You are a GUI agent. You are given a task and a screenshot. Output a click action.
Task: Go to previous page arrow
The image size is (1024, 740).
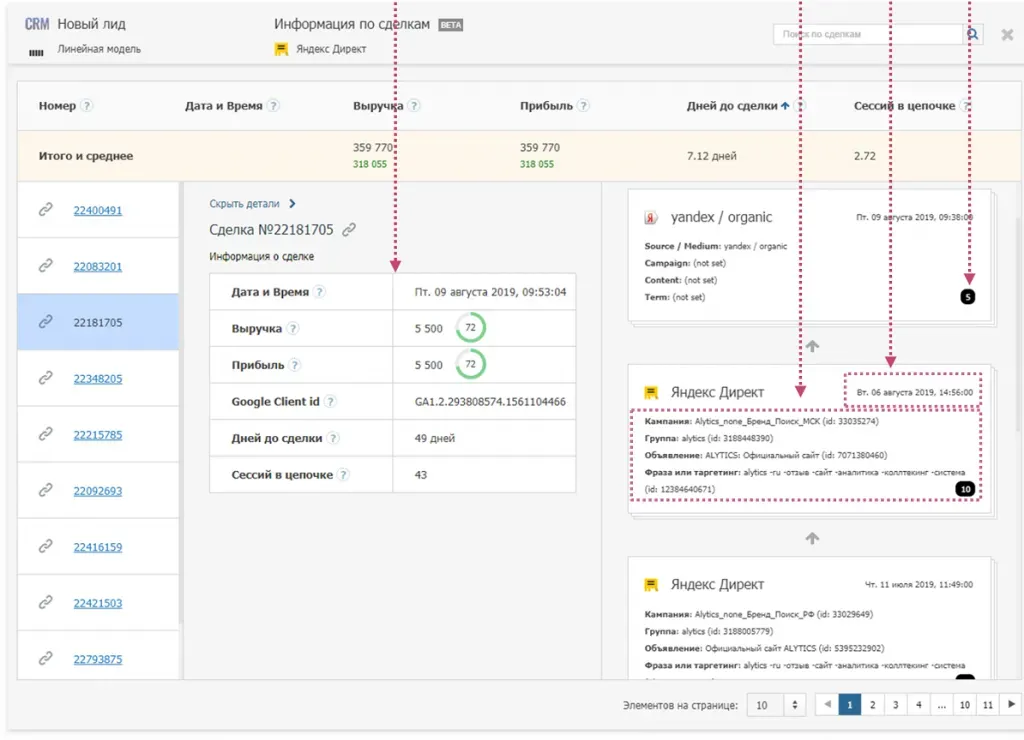pyautogui.click(x=827, y=705)
